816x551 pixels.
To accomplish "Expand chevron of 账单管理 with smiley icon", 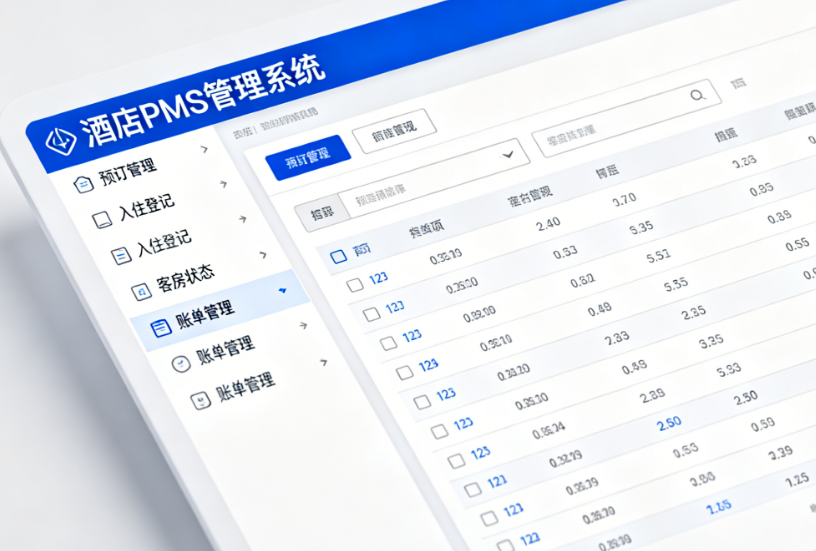I will click(x=324, y=362).
